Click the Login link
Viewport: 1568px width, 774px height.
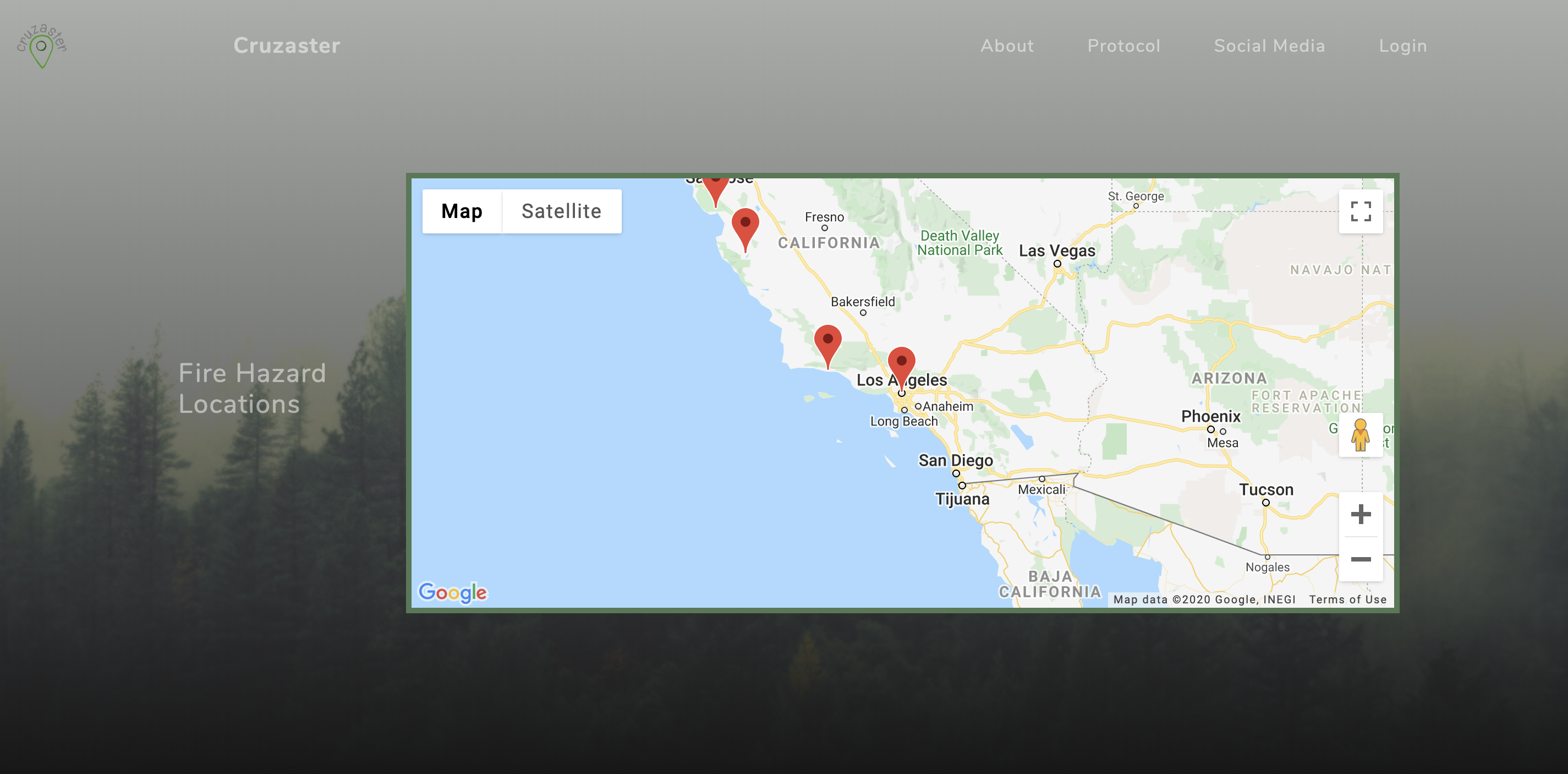[x=1402, y=46]
